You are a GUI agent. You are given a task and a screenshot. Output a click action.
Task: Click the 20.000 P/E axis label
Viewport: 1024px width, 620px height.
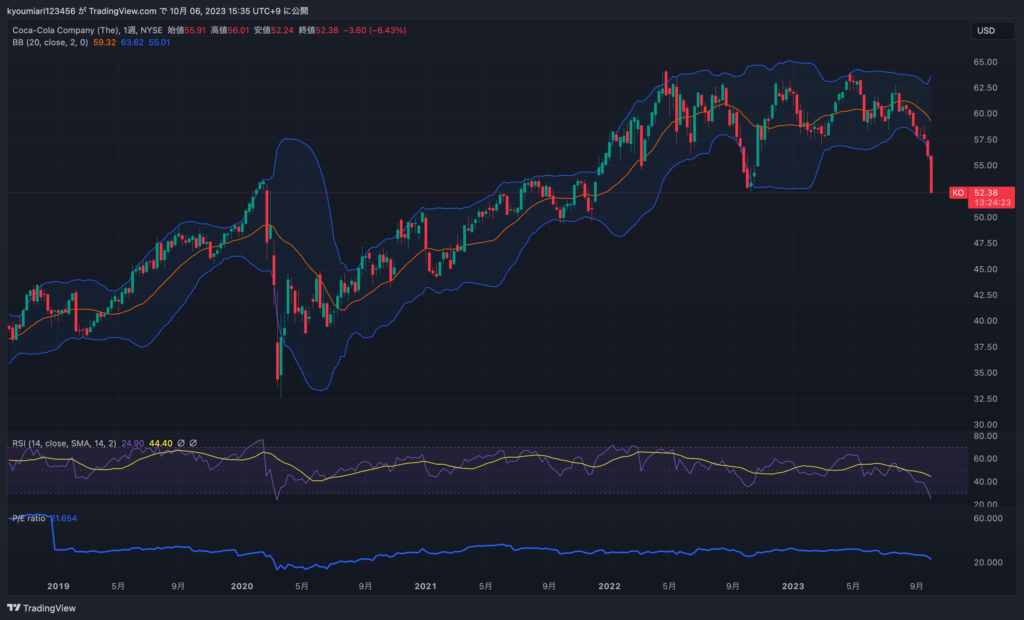[x=988, y=562]
